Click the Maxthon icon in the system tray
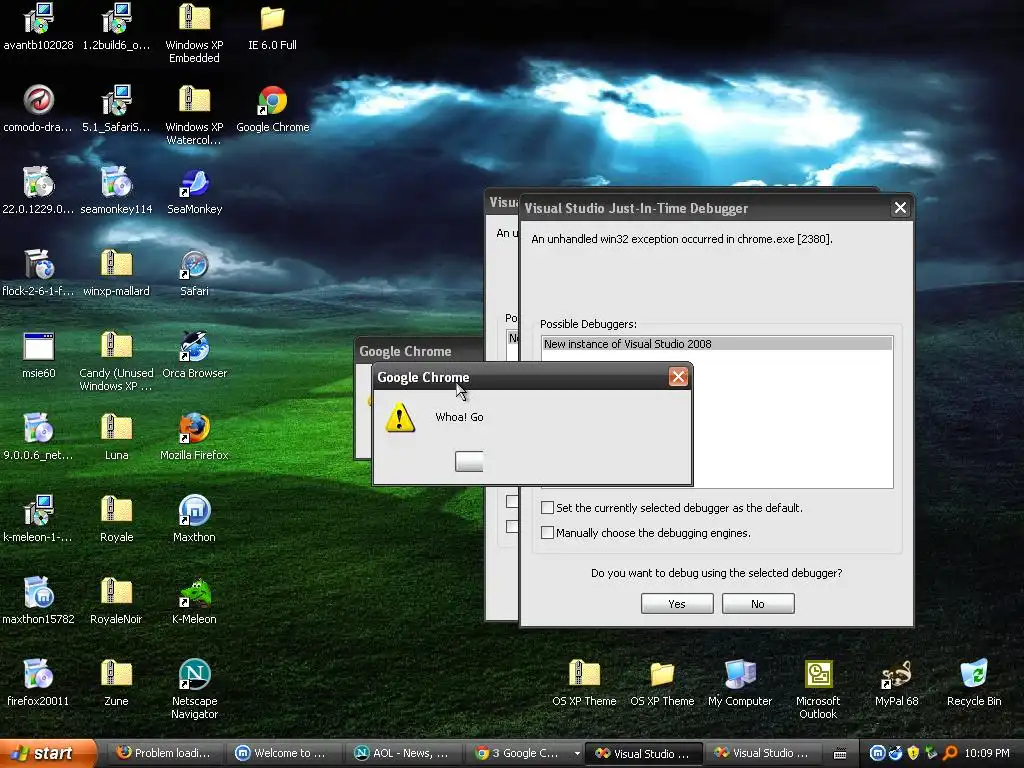1024x768 pixels. (877, 753)
